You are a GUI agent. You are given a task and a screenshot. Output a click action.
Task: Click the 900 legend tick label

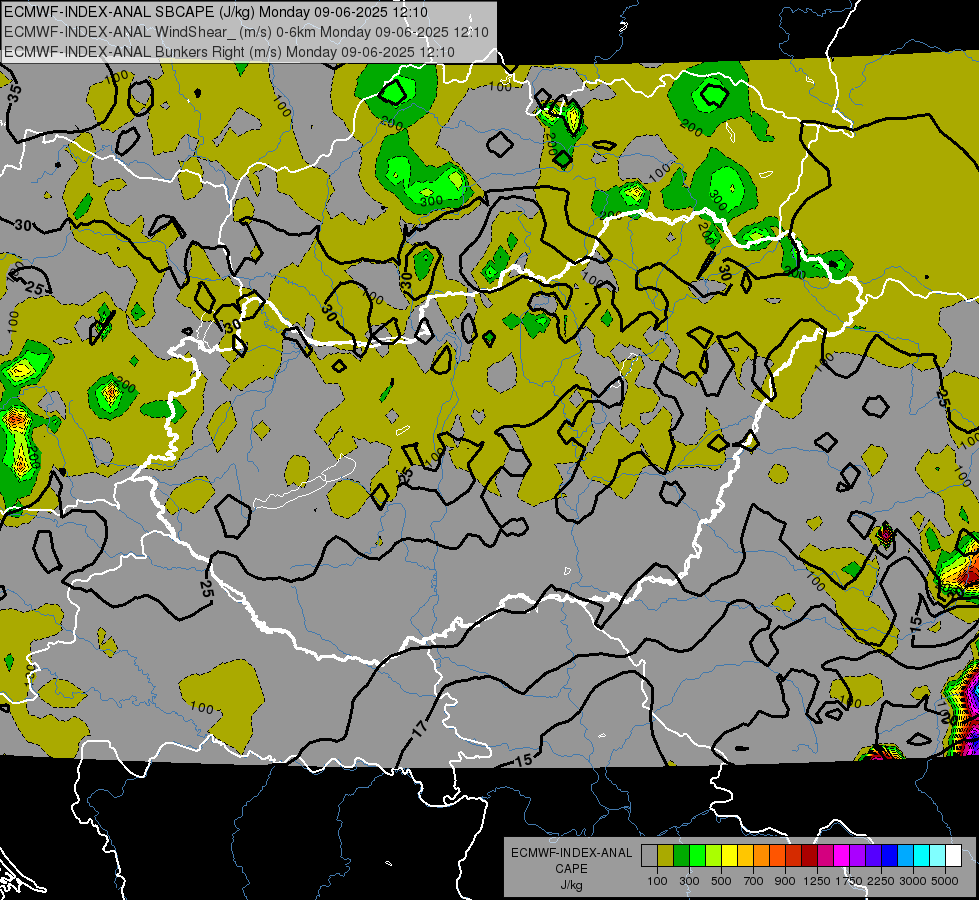(785, 881)
